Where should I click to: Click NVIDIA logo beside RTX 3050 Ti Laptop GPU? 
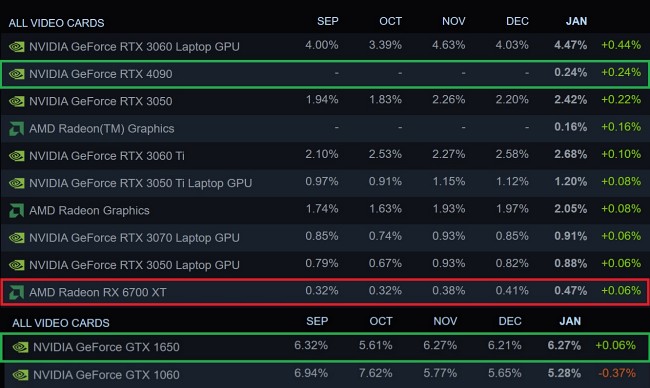[17, 183]
